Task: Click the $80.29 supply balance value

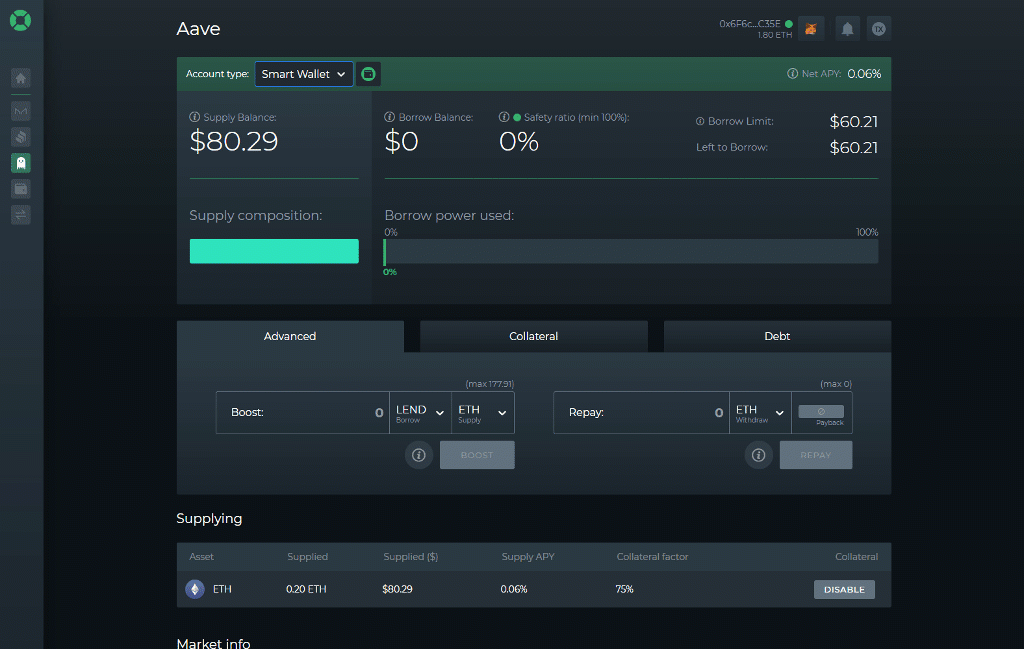Action: click(x=234, y=142)
